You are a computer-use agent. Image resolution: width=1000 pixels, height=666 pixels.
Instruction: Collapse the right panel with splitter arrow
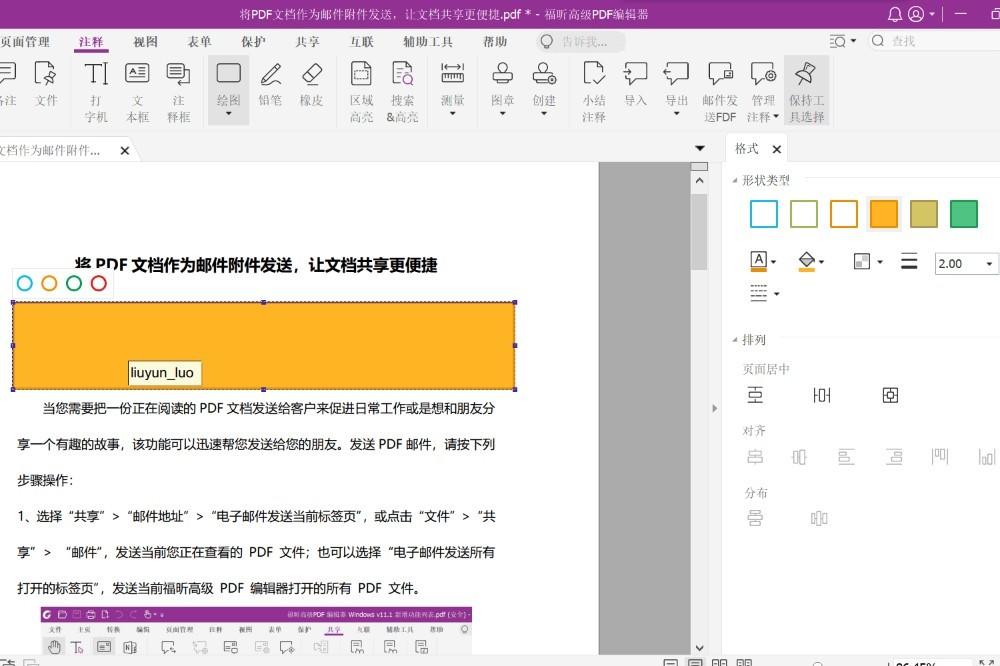point(714,408)
